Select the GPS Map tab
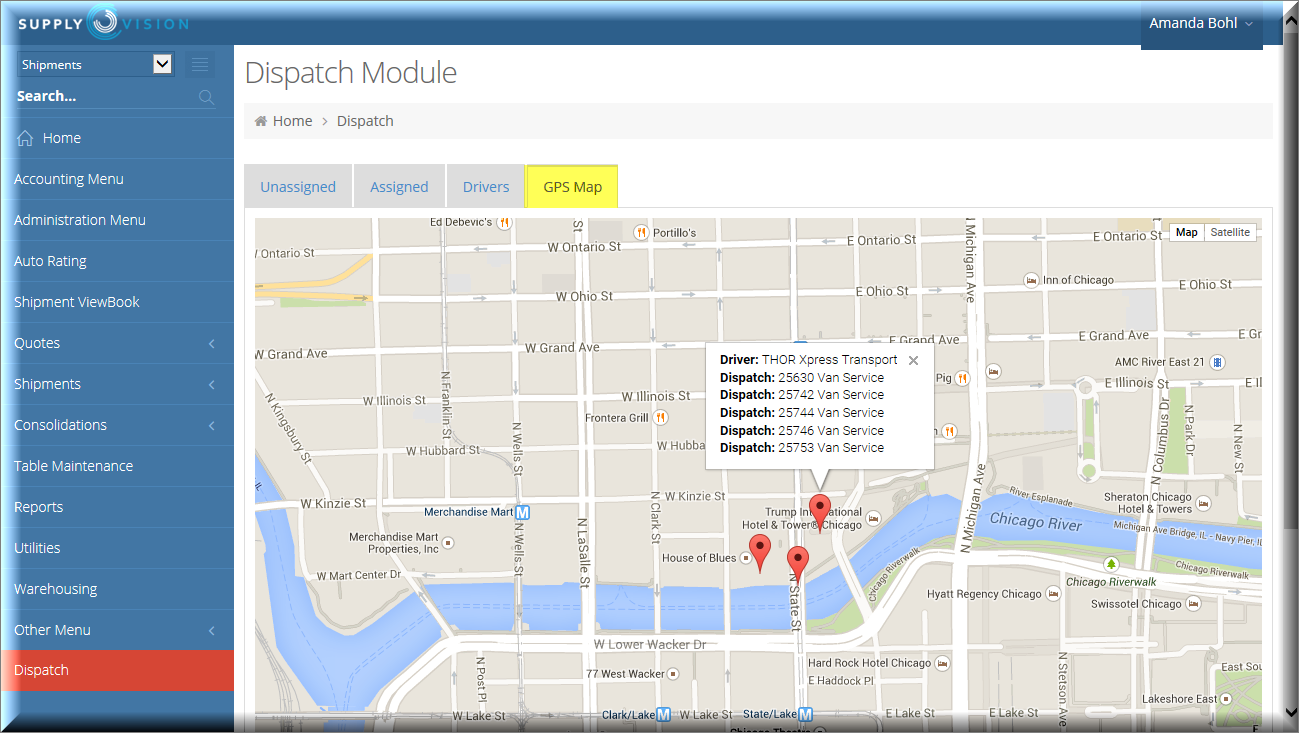 pyautogui.click(x=572, y=187)
